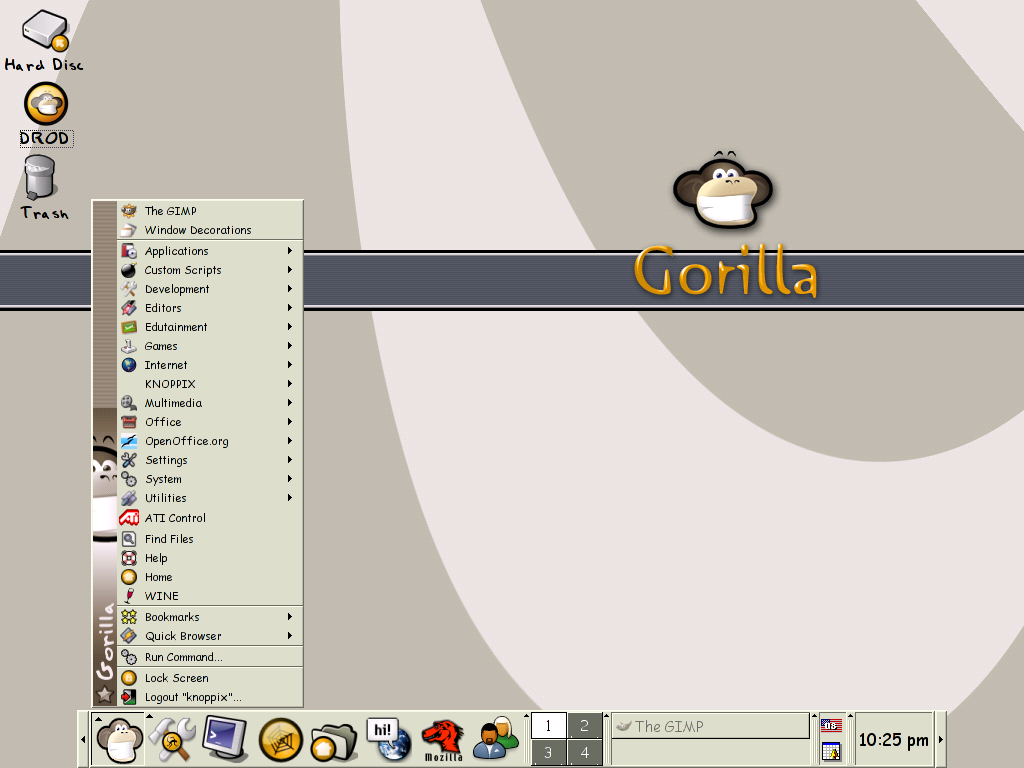Click the Gorilla start menu button in panel
Screen dimensions: 1024x768
(120, 739)
